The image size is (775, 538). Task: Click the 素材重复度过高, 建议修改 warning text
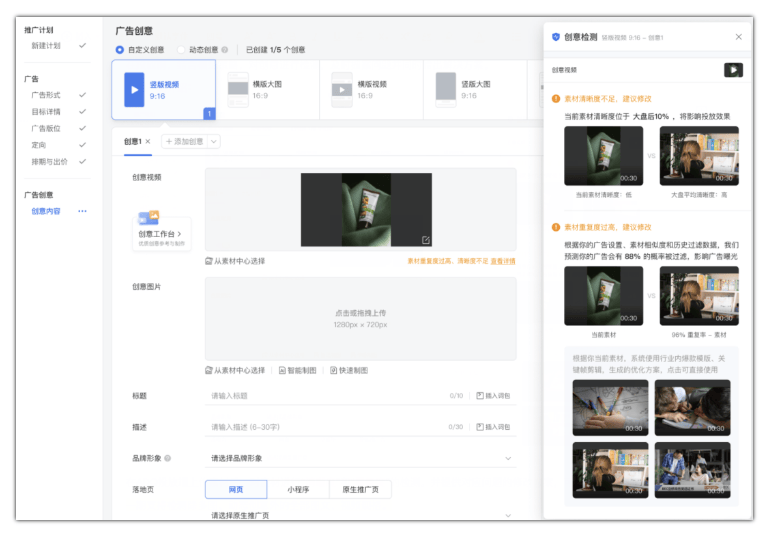tap(608, 227)
